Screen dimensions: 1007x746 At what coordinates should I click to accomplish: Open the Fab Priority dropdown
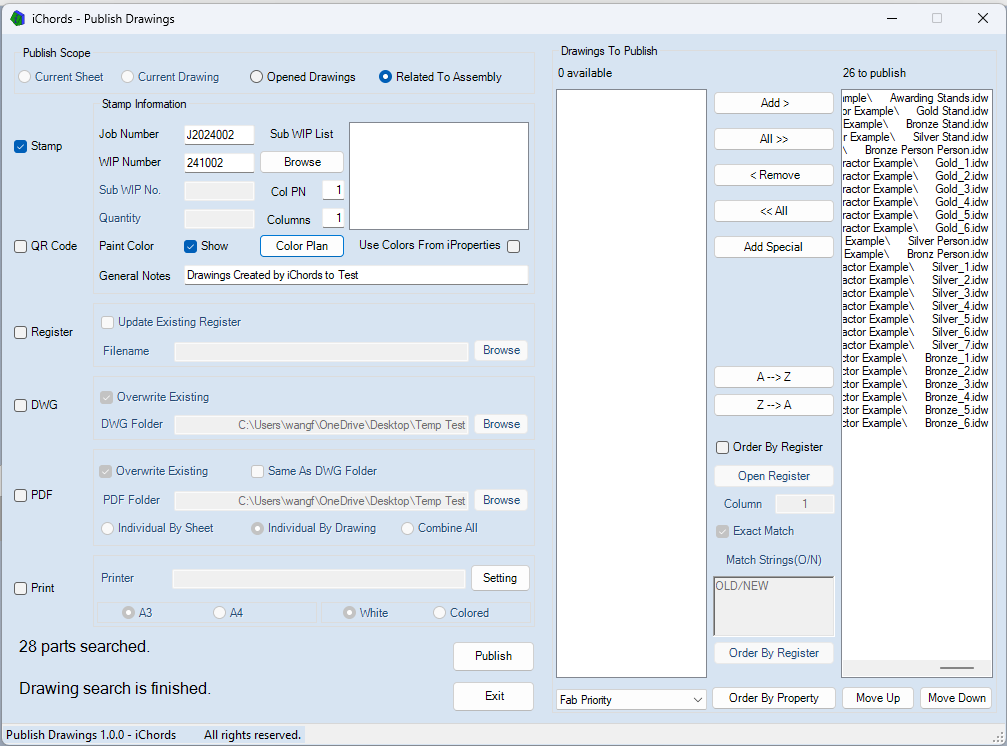click(631, 700)
